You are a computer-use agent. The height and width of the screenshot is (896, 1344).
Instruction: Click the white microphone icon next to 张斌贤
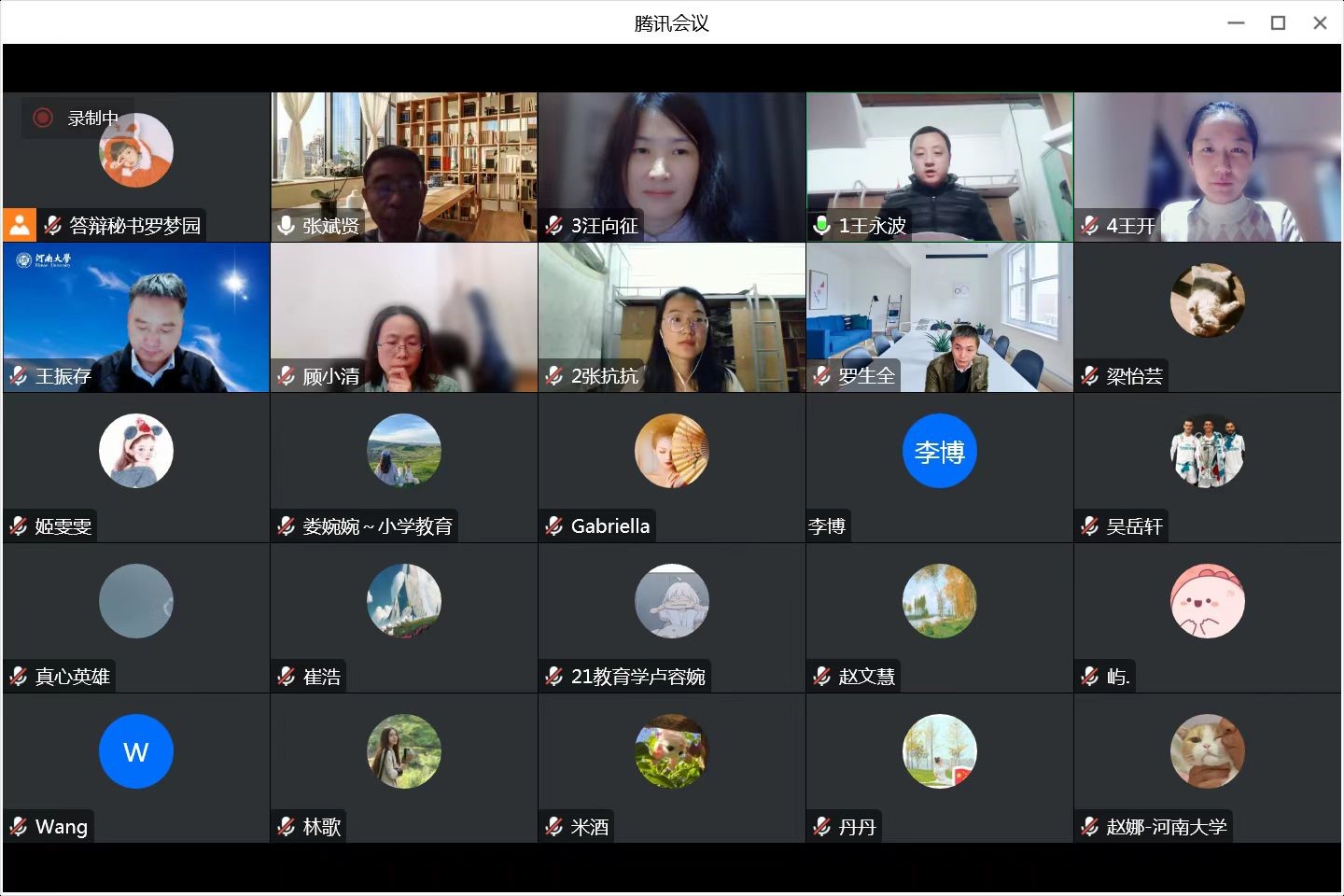coord(287,225)
